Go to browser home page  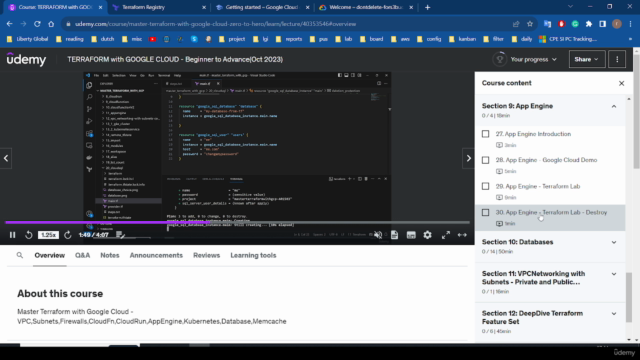click(51, 24)
